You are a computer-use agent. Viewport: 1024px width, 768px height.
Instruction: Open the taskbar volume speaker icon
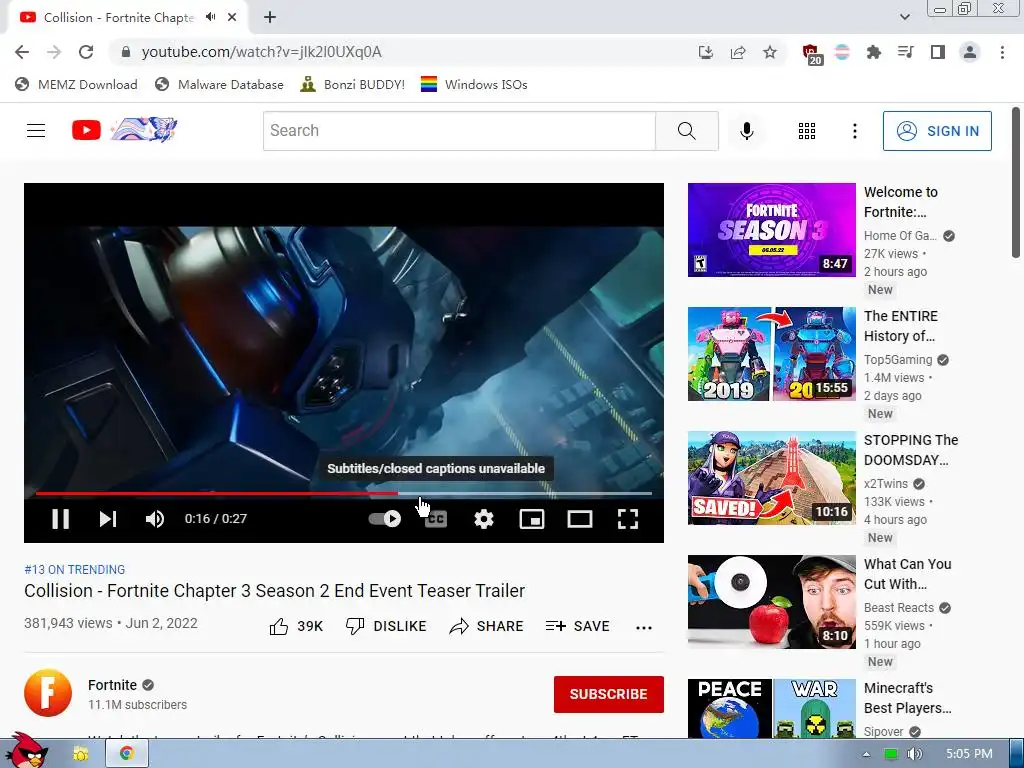915,754
